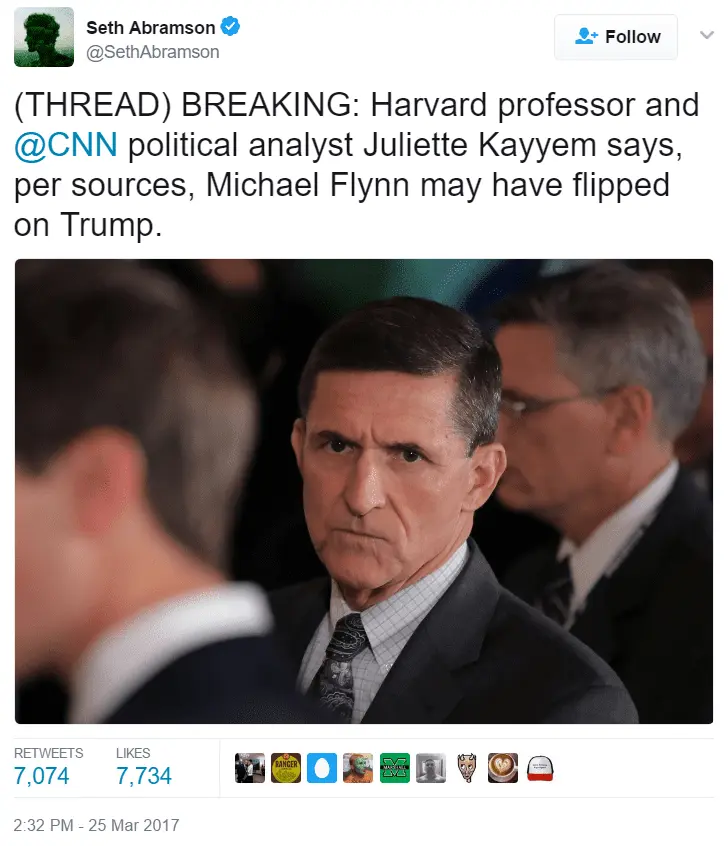Expand the tweet options chevron menu
This screenshot has width=728, height=846.
pyautogui.click(x=706, y=35)
